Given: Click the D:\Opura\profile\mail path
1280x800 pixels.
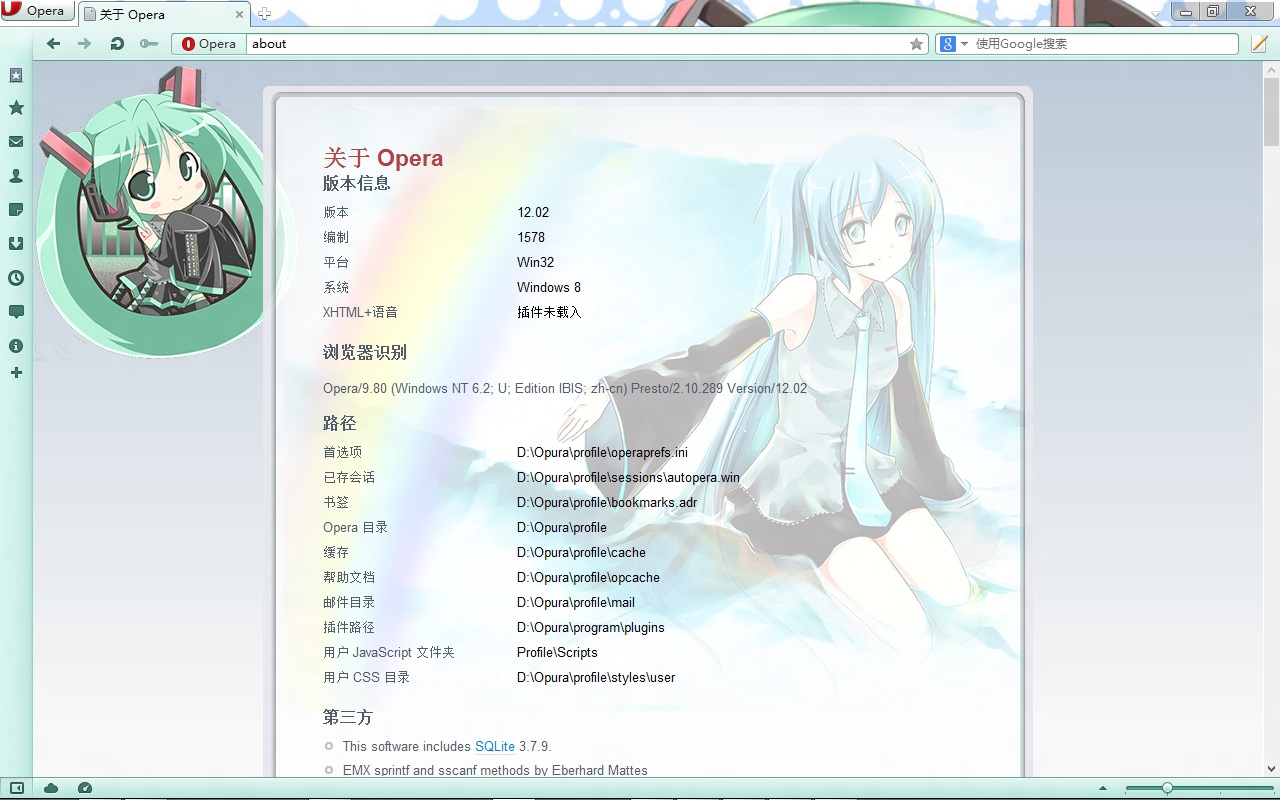Looking at the screenshot, I should (x=576, y=602).
